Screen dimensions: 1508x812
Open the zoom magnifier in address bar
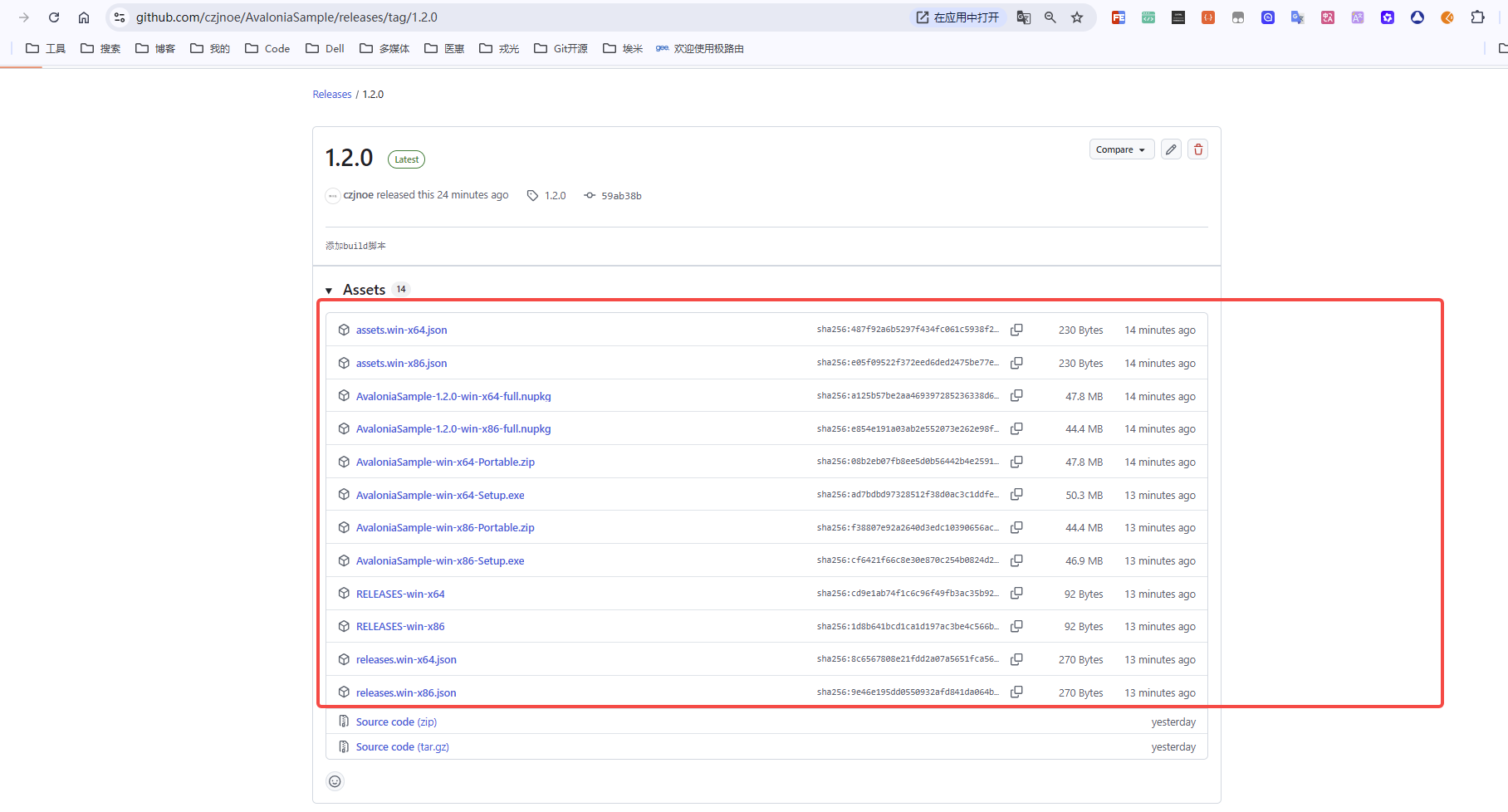(x=1050, y=17)
